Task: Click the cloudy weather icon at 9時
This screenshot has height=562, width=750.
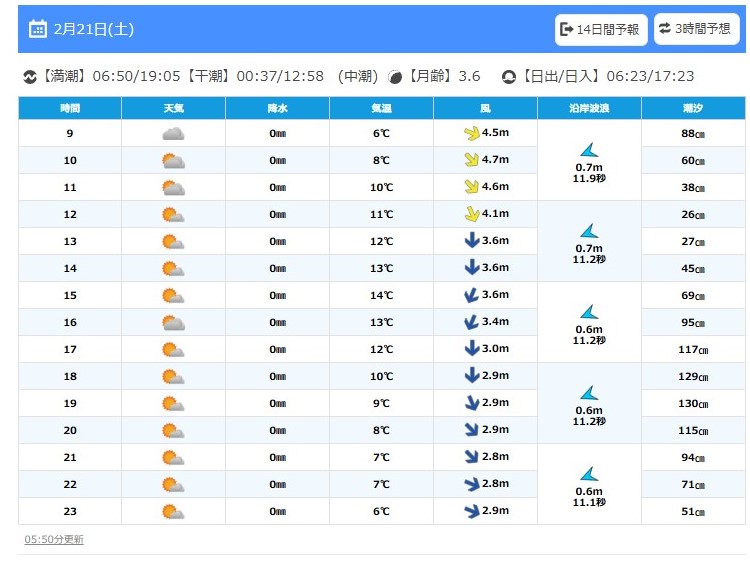Action: [x=173, y=133]
